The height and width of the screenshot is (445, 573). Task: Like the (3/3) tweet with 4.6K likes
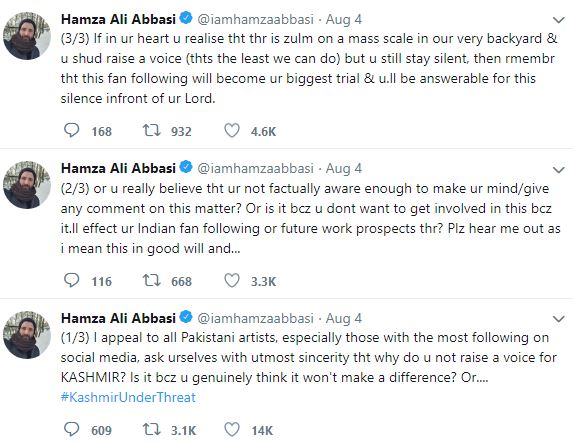pyautogui.click(x=232, y=130)
